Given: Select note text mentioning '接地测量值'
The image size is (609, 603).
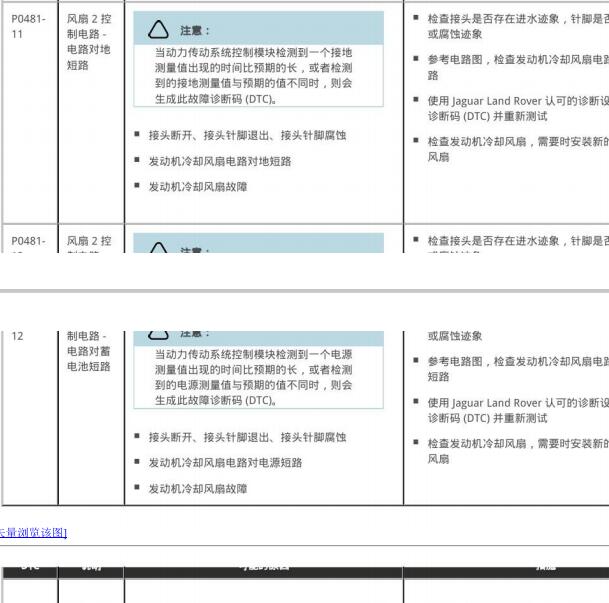Looking at the screenshot, I should 253,75.
